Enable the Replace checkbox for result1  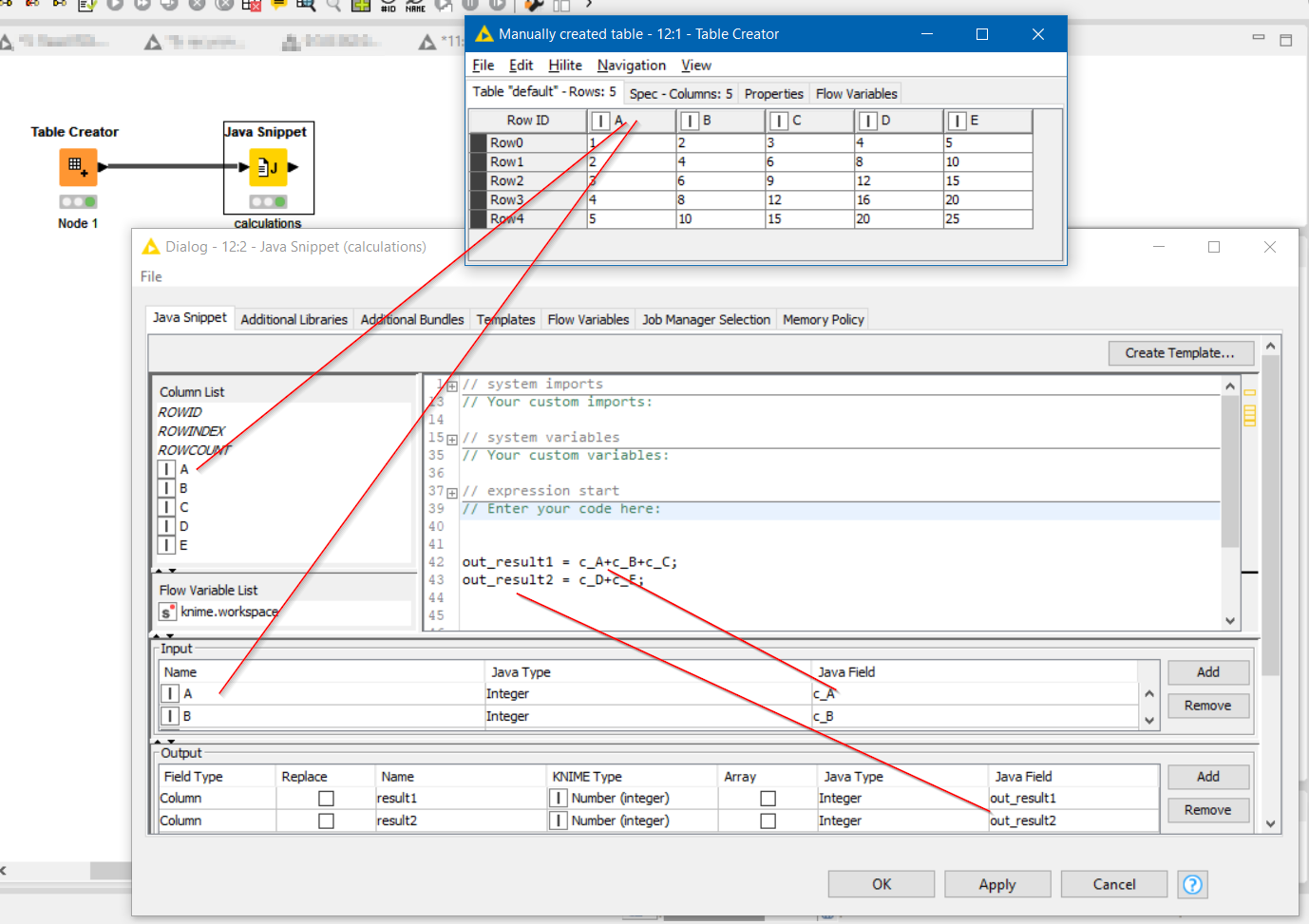(x=326, y=799)
